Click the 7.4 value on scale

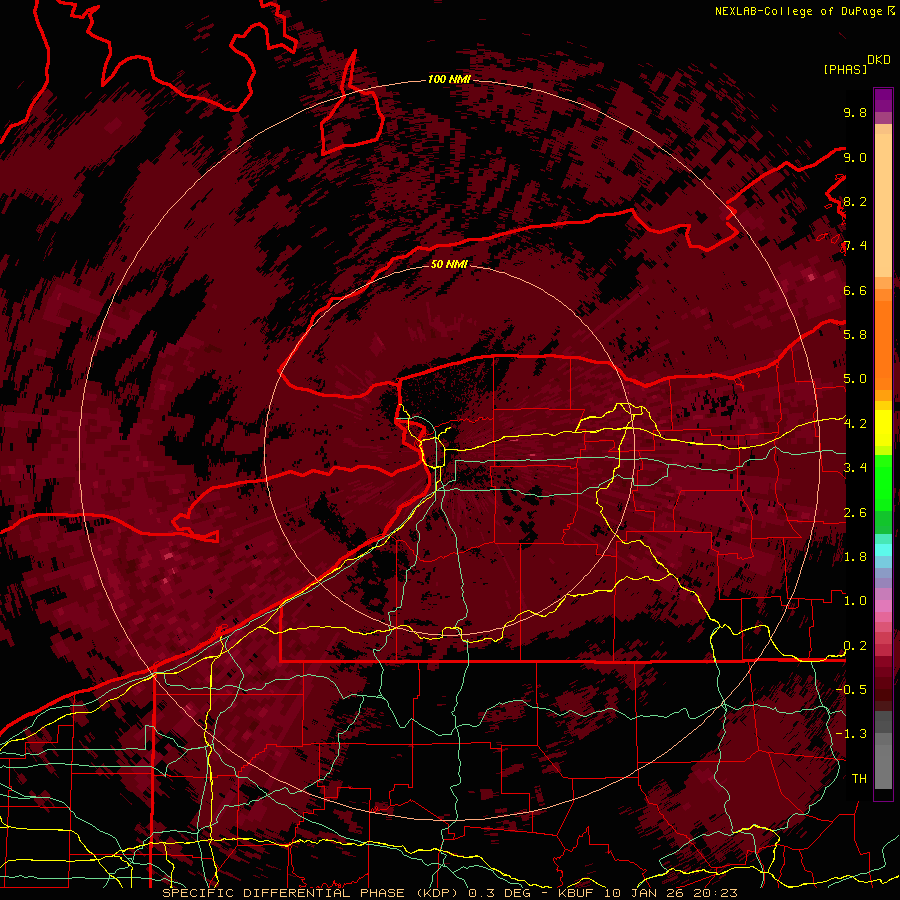pos(855,246)
